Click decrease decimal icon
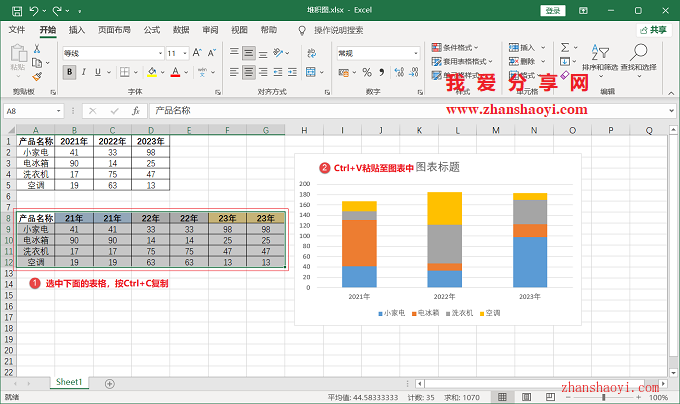 pos(414,72)
